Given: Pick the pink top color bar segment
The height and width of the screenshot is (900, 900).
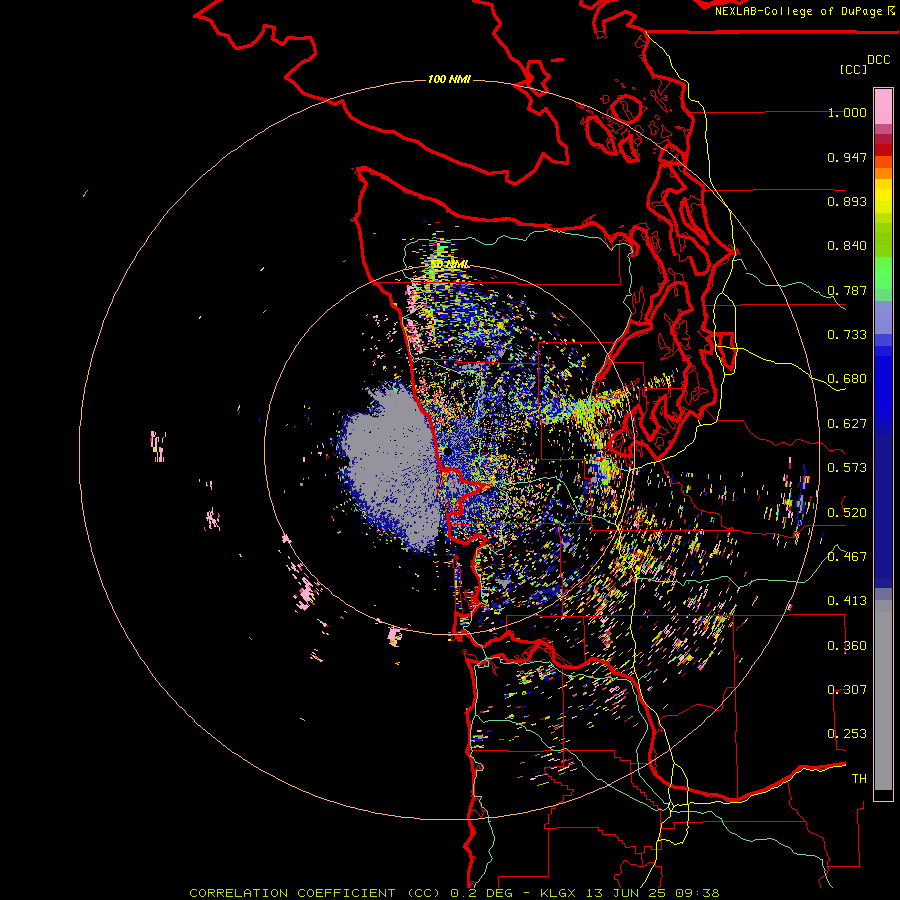Looking at the screenshot, I should pyautogui.click(x=883, y=106).
